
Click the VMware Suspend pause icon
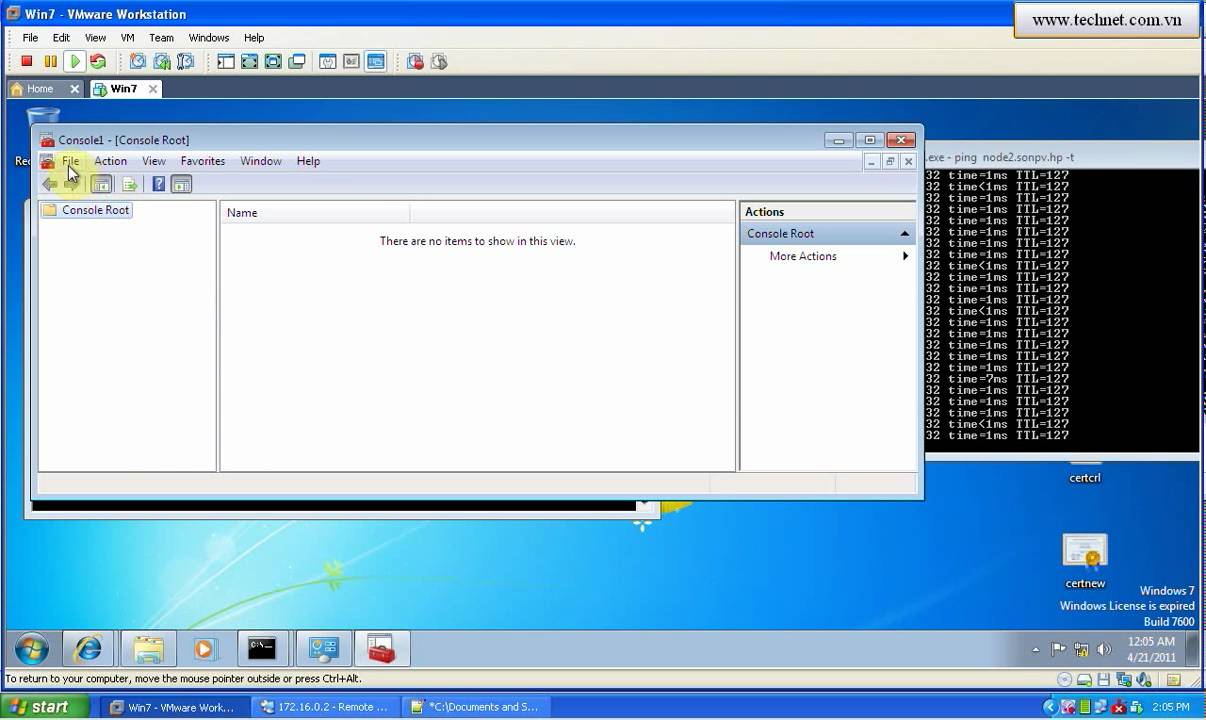pyautogui.click(x=50, y=62)
